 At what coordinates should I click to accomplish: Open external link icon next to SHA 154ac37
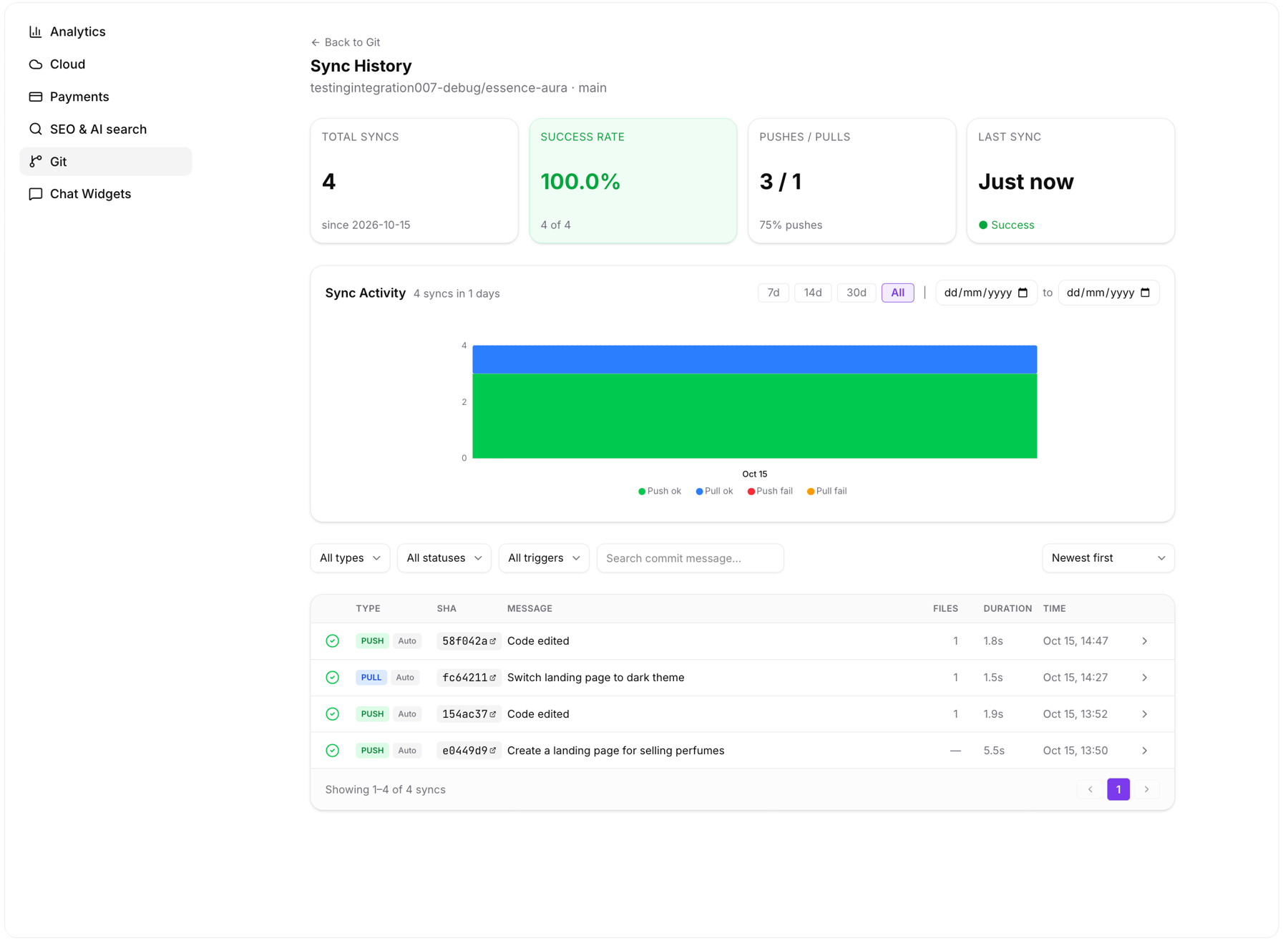click(x=492, y=714)
